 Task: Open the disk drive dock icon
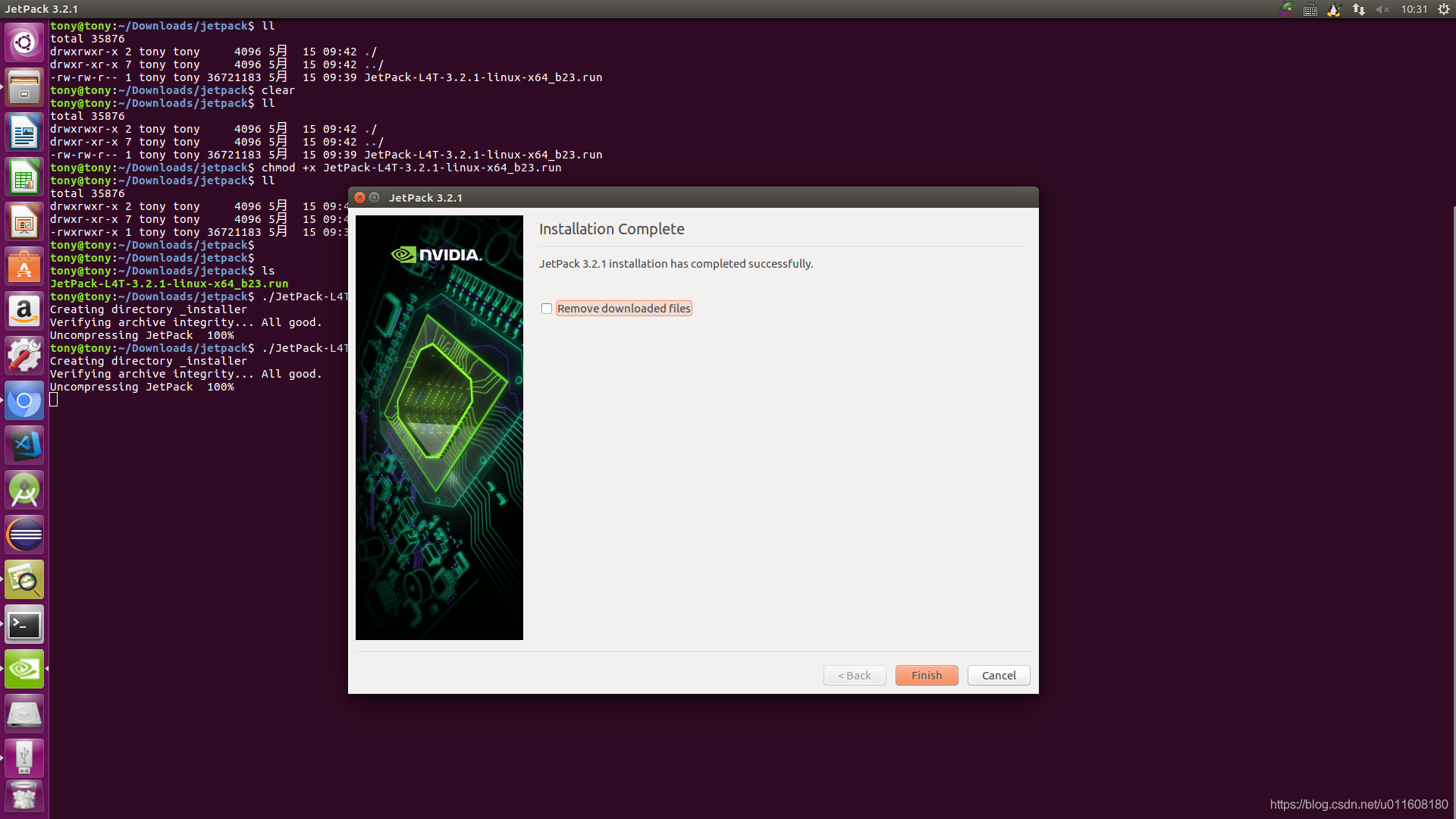tap(24, 714)
